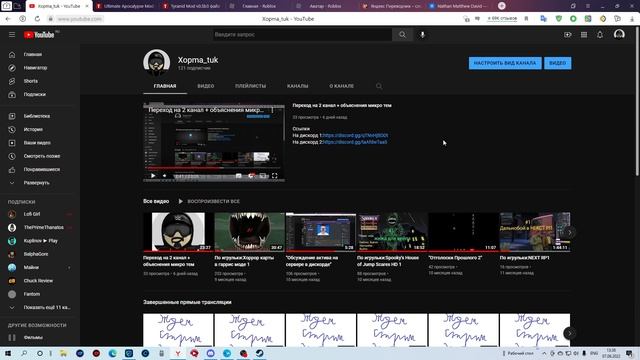The height and width of the screenshot is (360, 640).
Task: Click the page vertical scrollbar
Action: [x=637, y=102]
